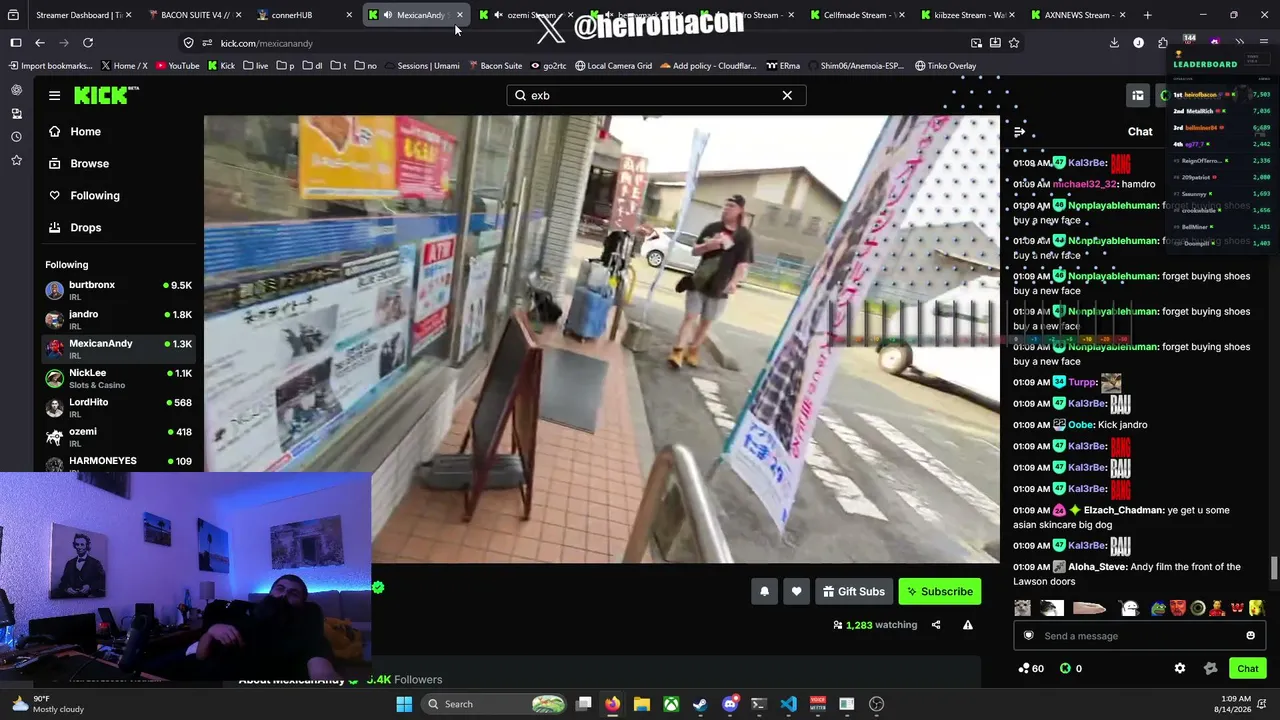Click the chat rules badge icon
The height and width of the screenshot is (720, 1280).
[x=1210, y=668]
